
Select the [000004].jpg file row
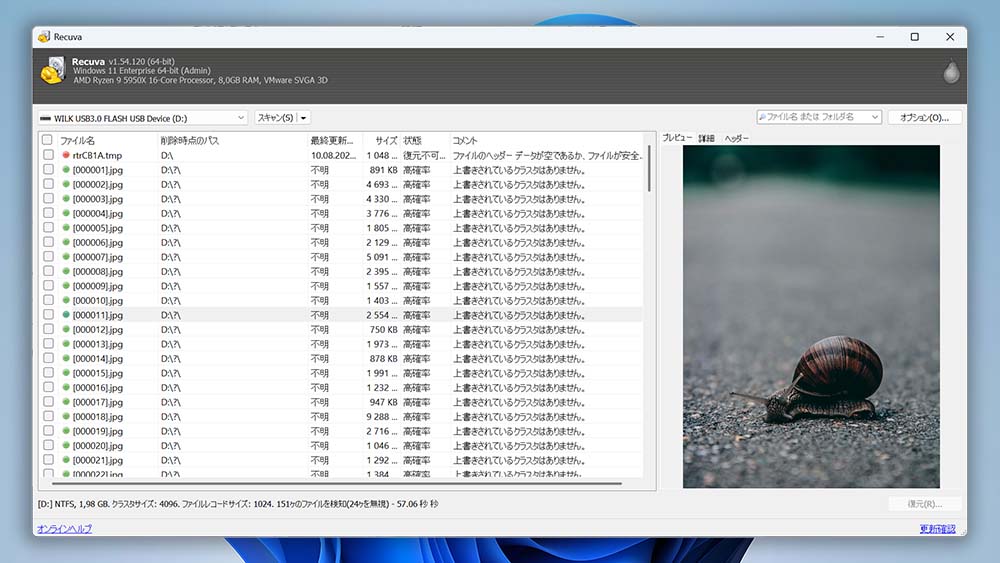point(341,213)
